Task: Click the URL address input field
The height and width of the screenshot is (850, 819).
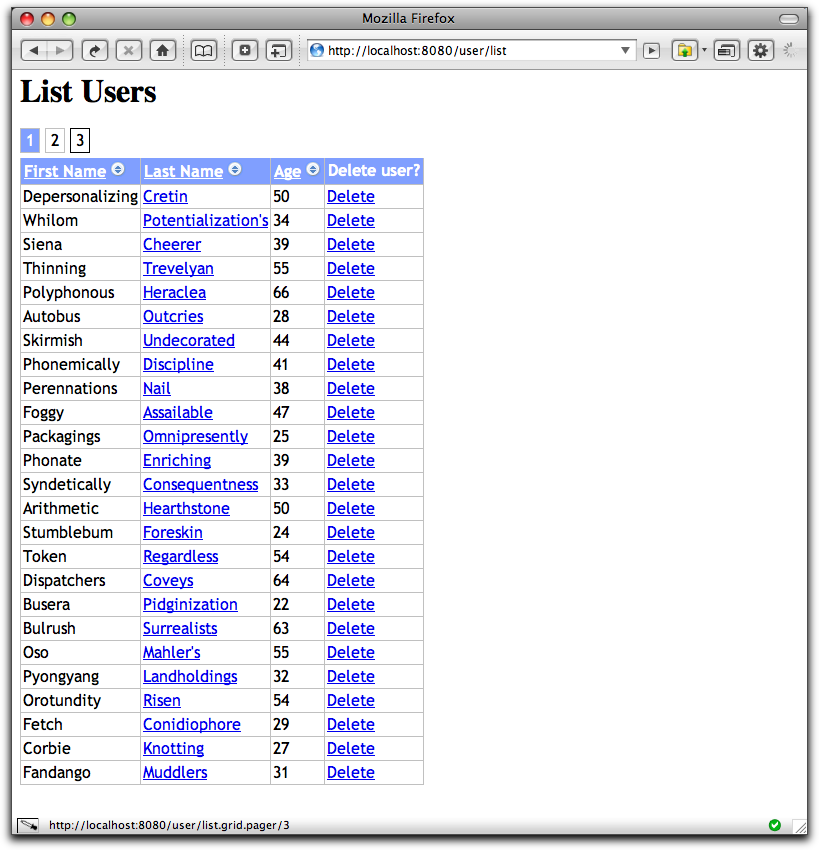Action: pyautogui.click(x=470, y=50)
